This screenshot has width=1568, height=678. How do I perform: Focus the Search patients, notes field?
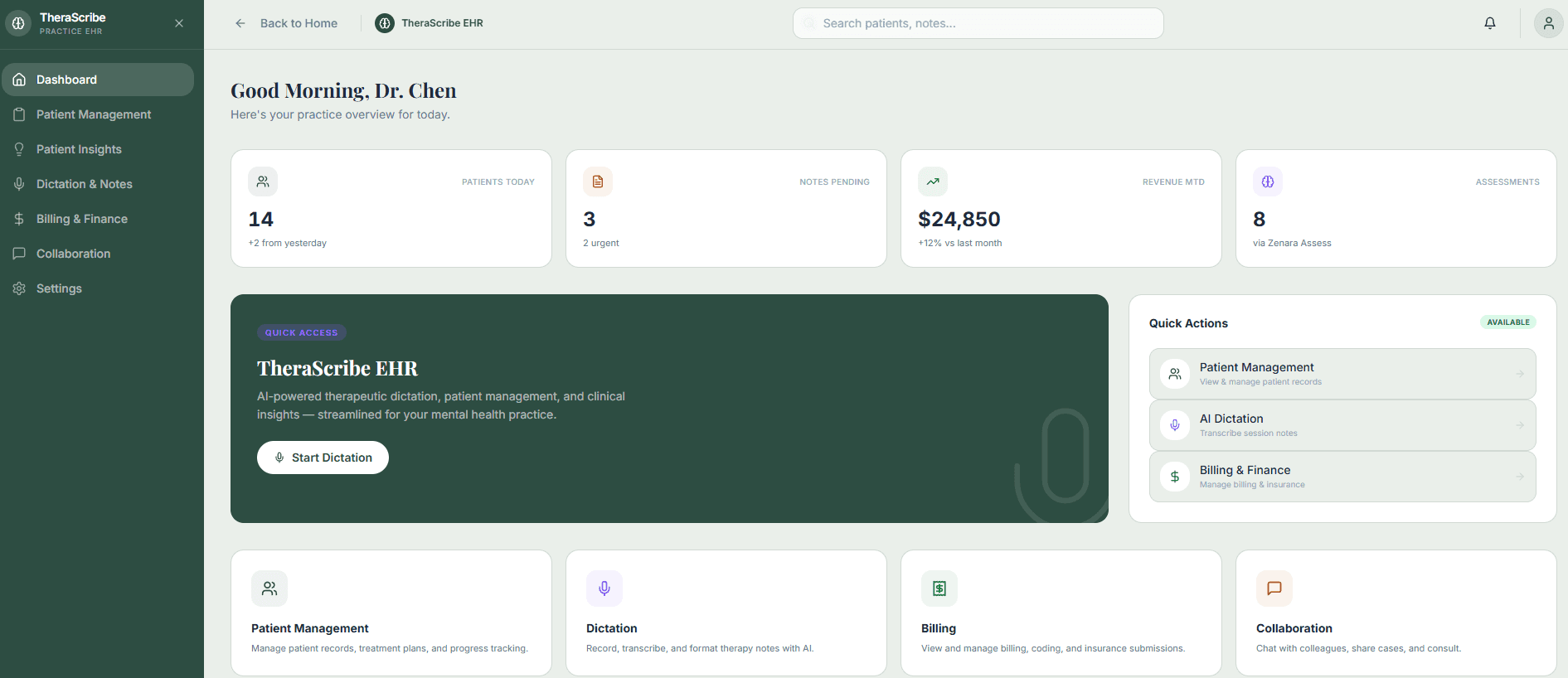(978, 23)
